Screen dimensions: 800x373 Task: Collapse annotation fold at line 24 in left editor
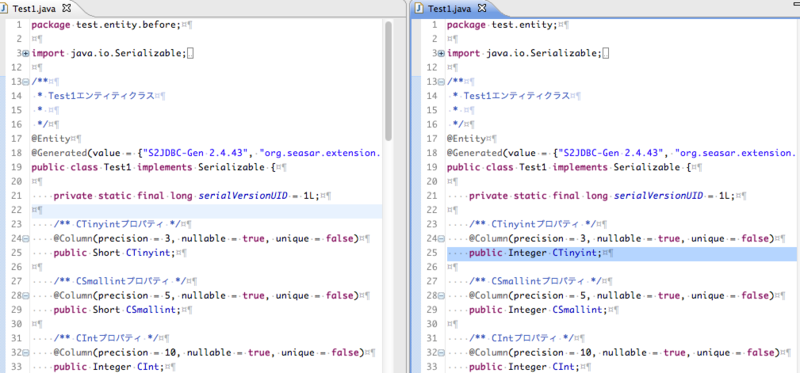26,238
